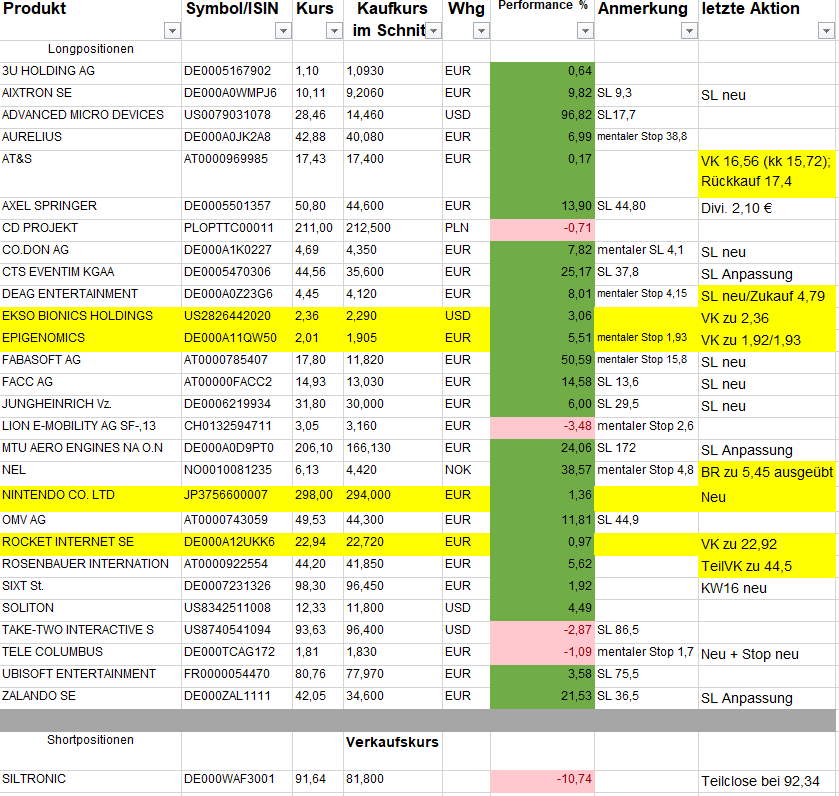Image resolution: width=839 pixels, height=796 pixels.
Task: Select ADVANCED MICRO DEVICES product cell
Action: (90, 117)
